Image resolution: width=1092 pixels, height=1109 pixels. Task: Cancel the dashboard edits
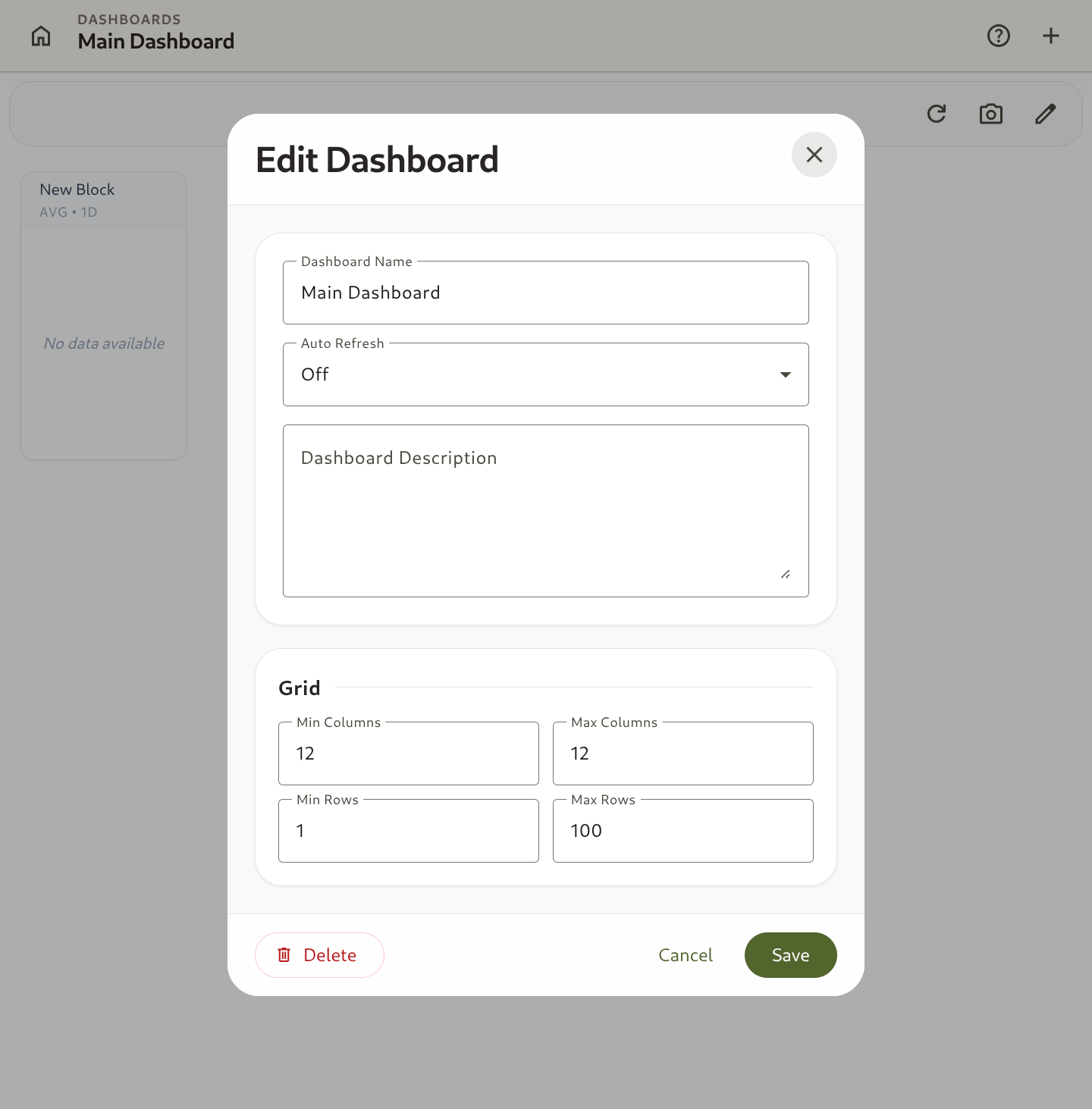pyautogui.click(x=686, y=955)
